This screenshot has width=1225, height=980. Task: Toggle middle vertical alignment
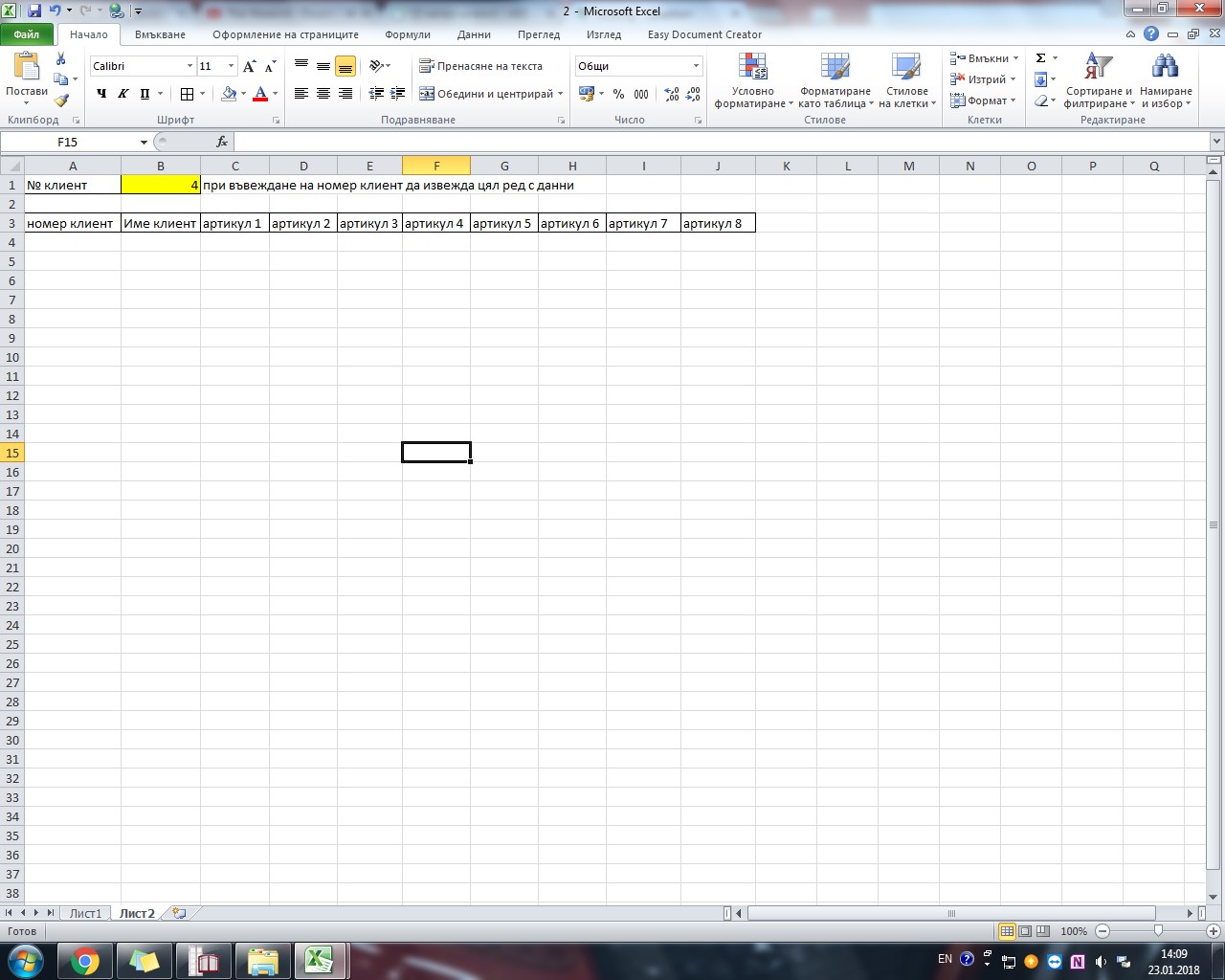pos(323,66)
